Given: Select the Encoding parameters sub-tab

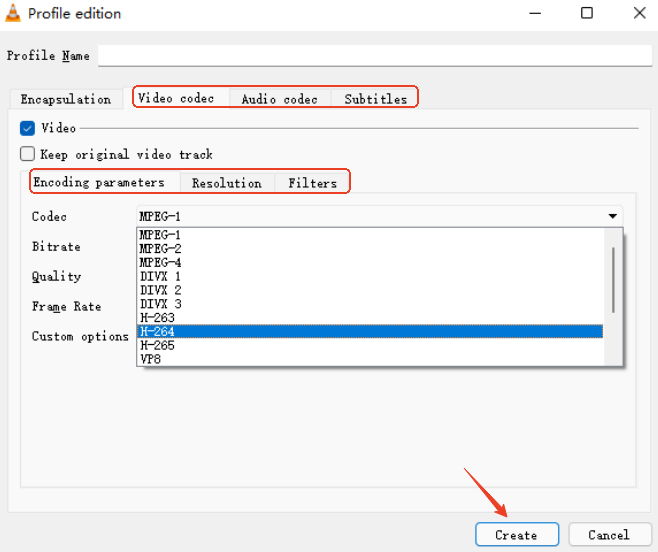Looking at the screenshot, I should 98,183.
